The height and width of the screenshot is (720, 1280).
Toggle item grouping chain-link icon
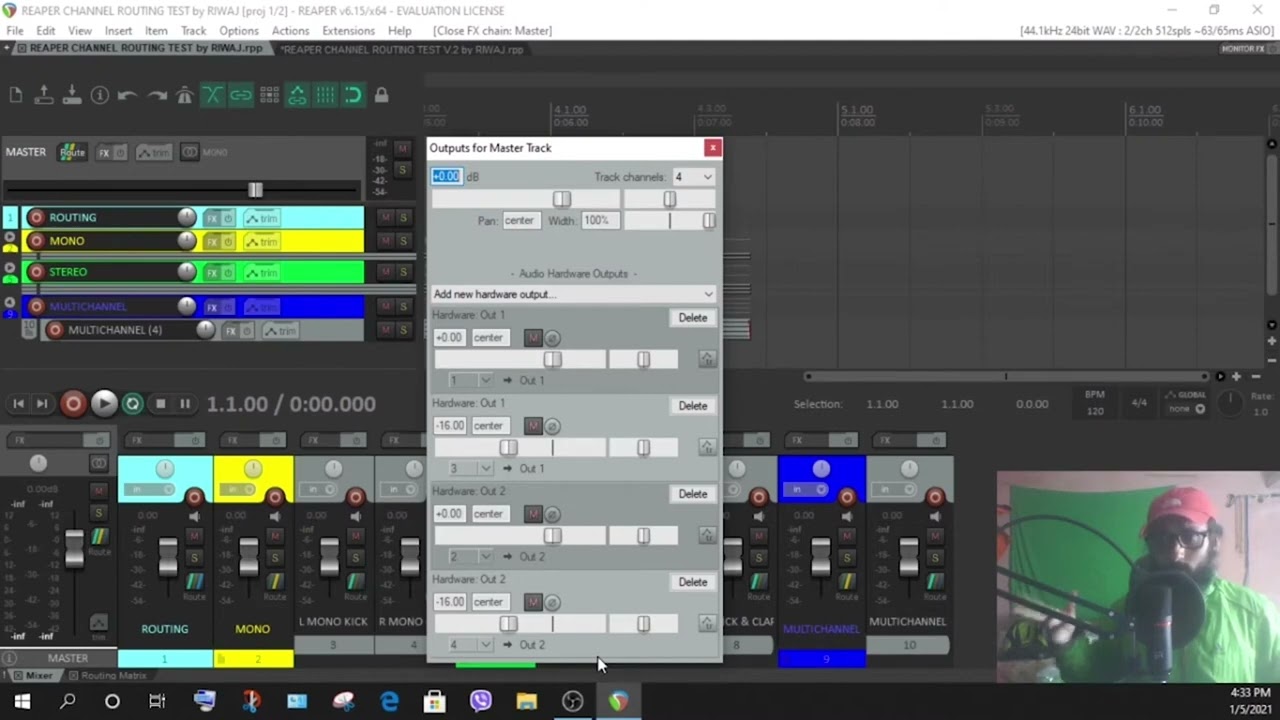tap(241, 95)
